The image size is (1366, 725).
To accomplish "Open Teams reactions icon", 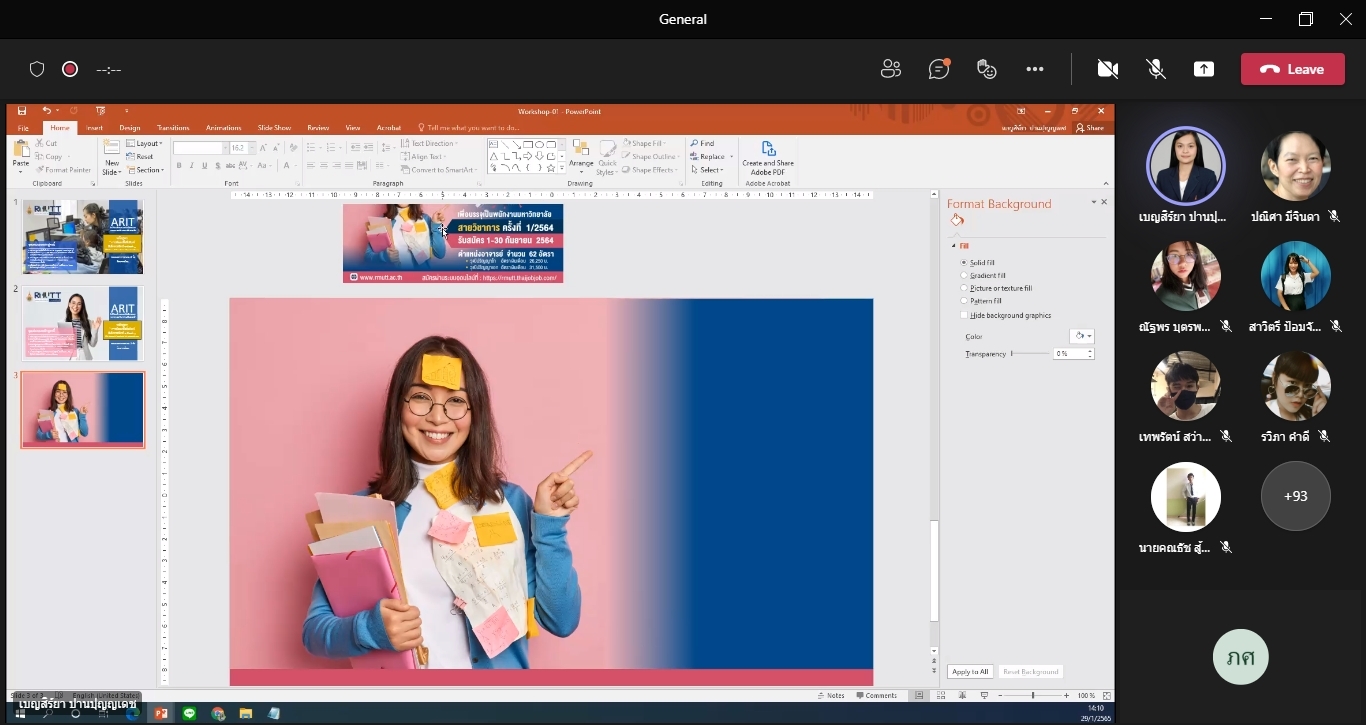I will tap(987, 69).
